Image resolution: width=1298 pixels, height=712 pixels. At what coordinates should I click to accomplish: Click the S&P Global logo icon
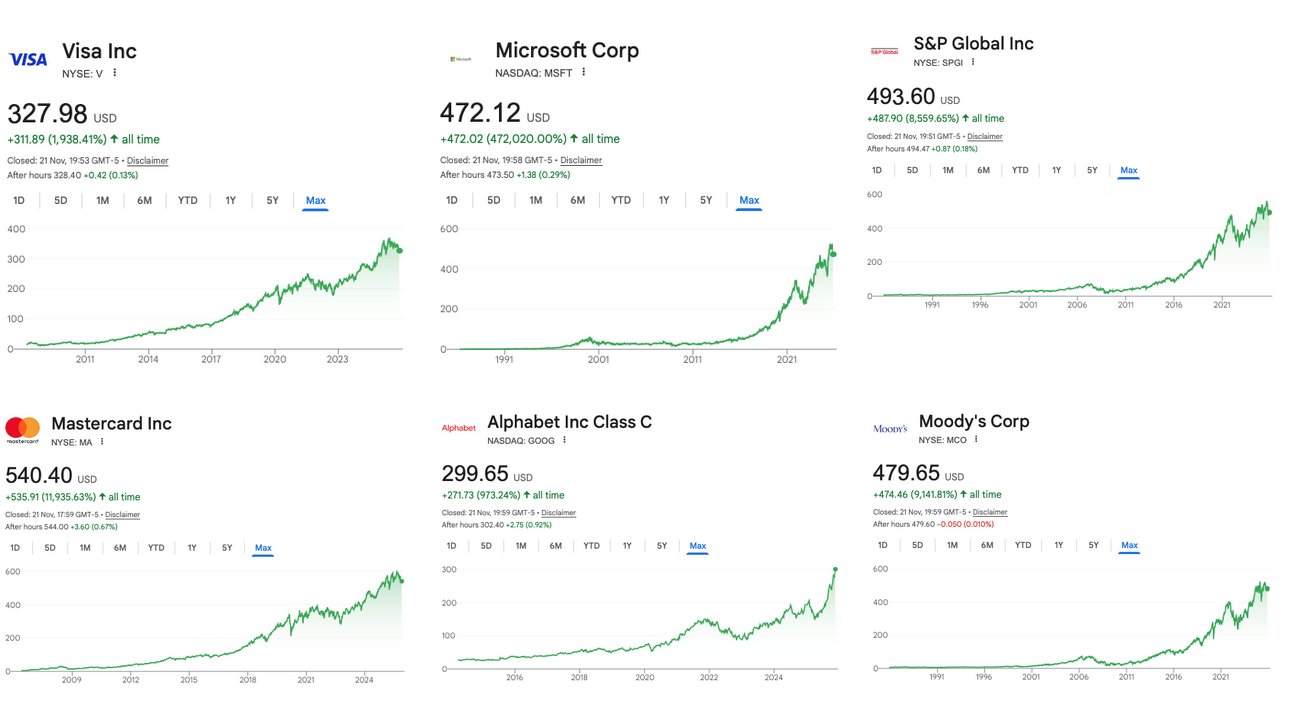884,51
